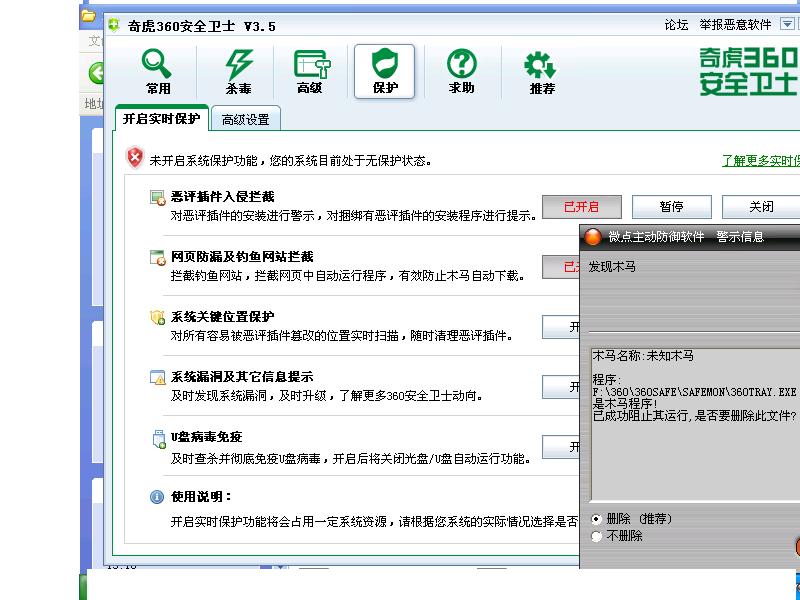Click the 微点主动防御软件 警示信息 title bar
The width and height of the screenshot is (800, 600).
pyautogui.click(x=686, y=237)
